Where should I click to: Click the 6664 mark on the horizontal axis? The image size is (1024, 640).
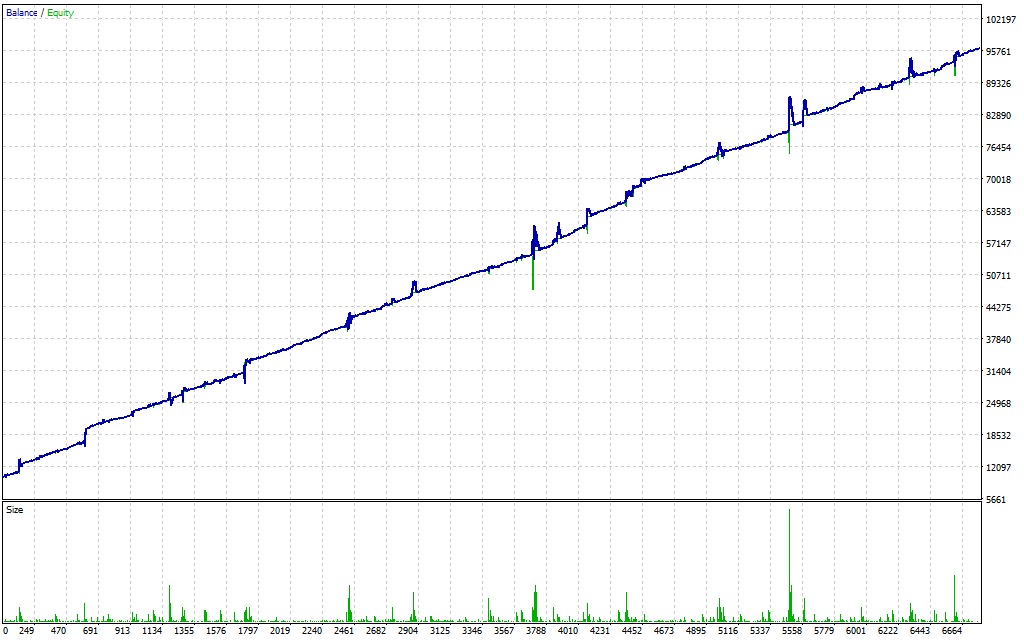(x=950, y=631)
